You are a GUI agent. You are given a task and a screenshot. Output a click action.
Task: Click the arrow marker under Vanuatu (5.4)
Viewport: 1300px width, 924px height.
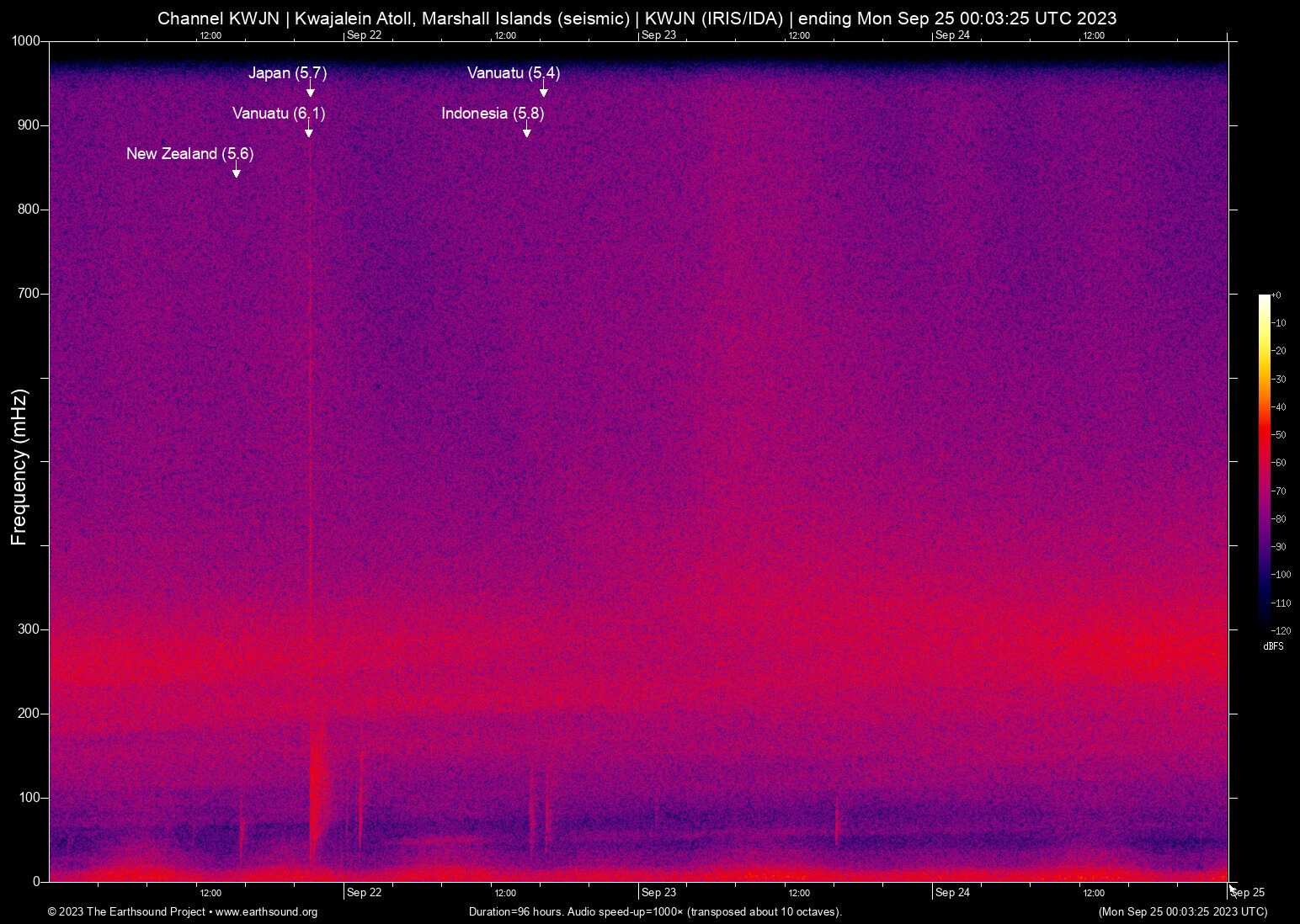pyautogui.click(x=544, y=90)
